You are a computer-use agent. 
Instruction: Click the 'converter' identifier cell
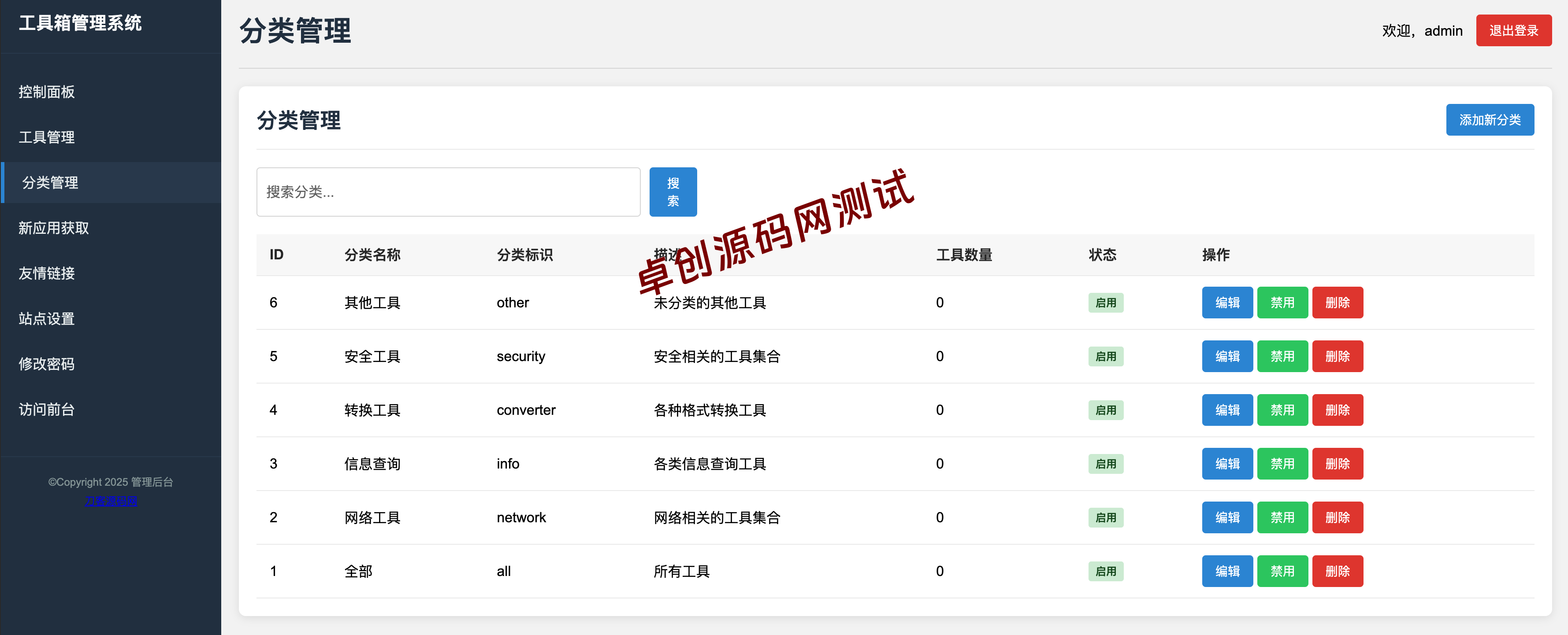tap(526, 410)
